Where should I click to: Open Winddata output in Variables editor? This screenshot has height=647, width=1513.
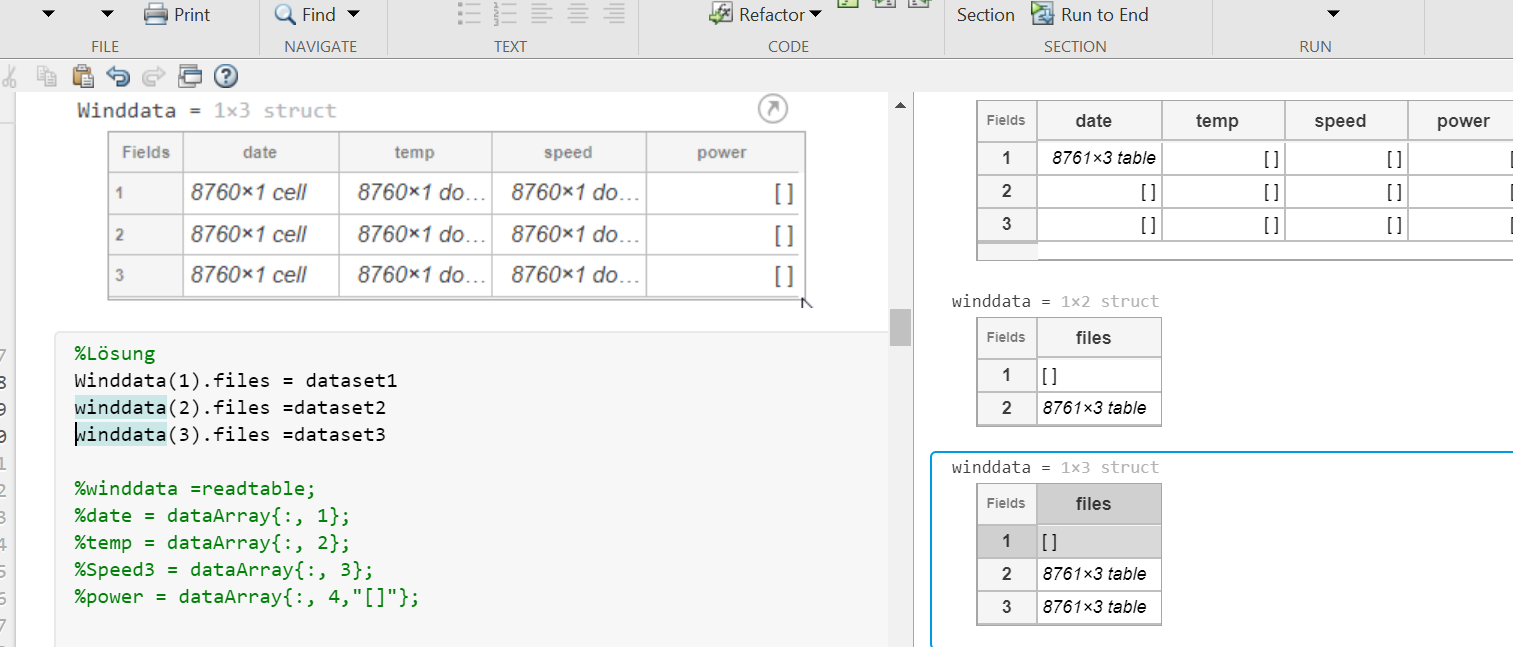[x=772, y=109]
